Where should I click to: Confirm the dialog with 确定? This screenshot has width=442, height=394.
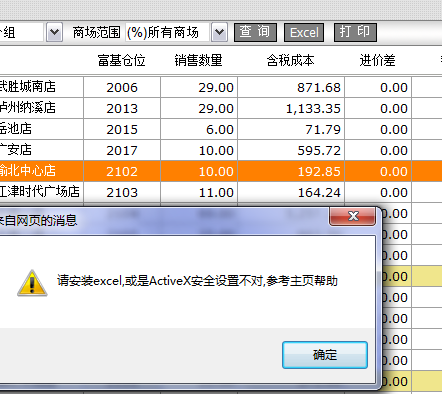(x=325, y=355)
